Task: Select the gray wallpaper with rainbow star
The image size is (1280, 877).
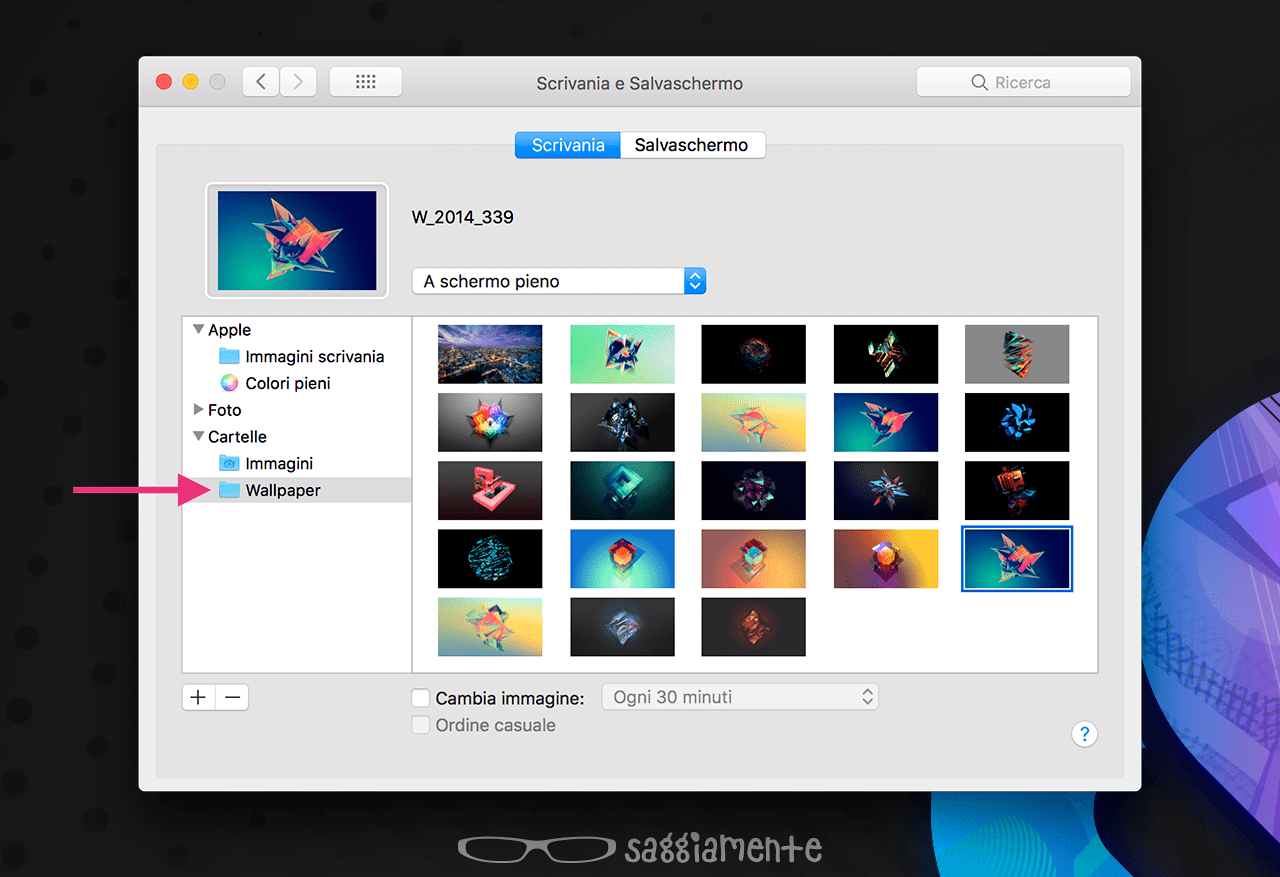Action: (x=490, y=422)
